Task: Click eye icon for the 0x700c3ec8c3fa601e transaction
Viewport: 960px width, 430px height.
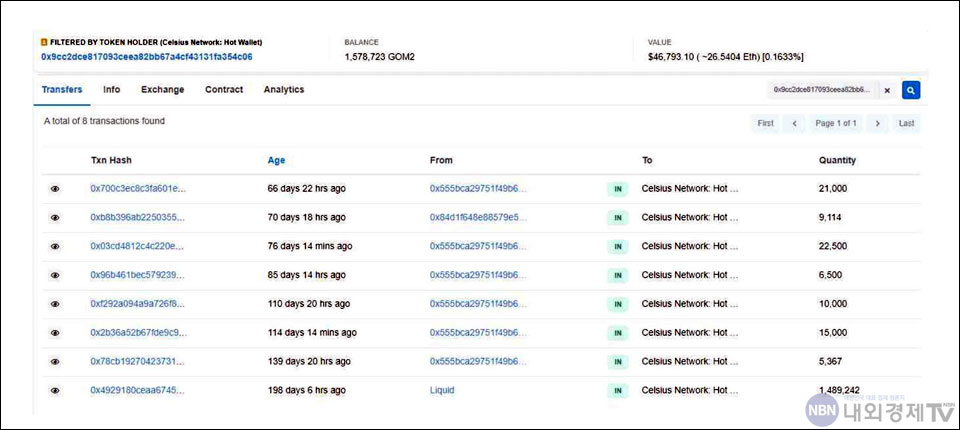Action: click(x=55, y=188)
